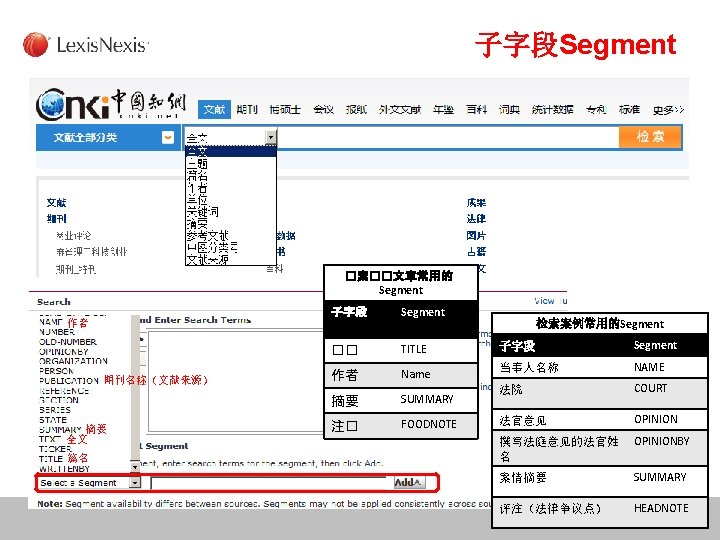Click the orange 检索 search button

click(650, 136)
